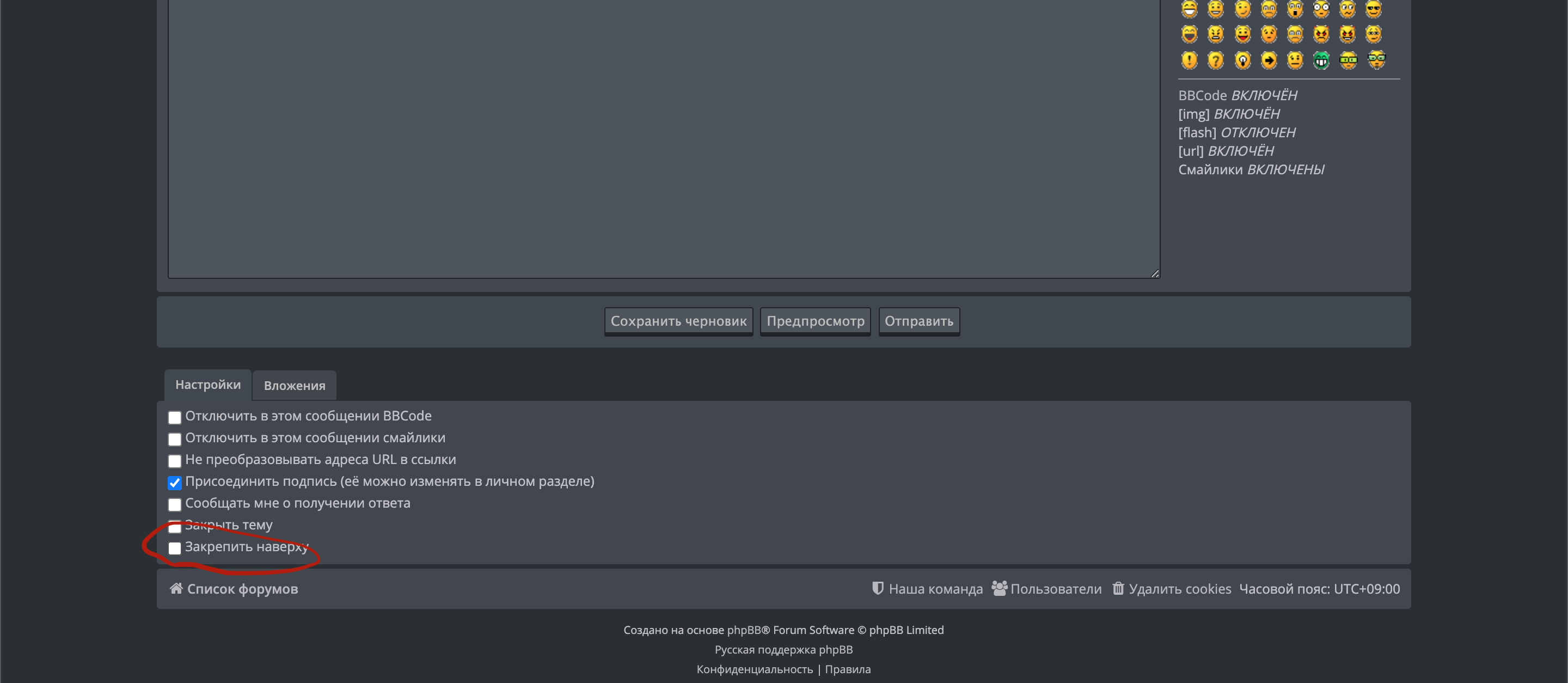This screenshot has width=1568, height=683.
Task: Open the Наша команда link
Action: click(x=935, y=589)
